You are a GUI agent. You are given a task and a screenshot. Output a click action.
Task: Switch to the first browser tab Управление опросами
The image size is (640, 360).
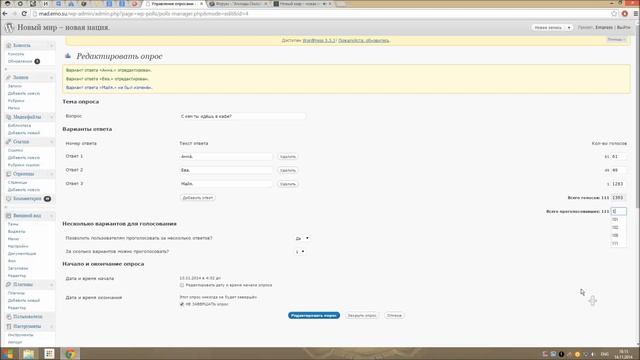point(174,4)
